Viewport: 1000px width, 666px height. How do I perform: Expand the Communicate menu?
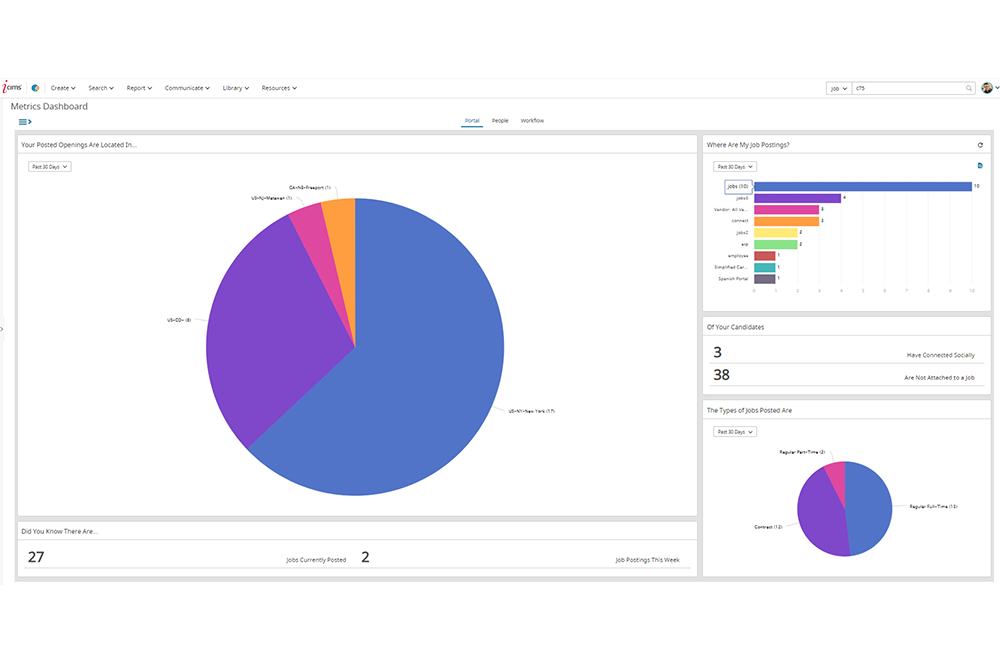point(187,88)
